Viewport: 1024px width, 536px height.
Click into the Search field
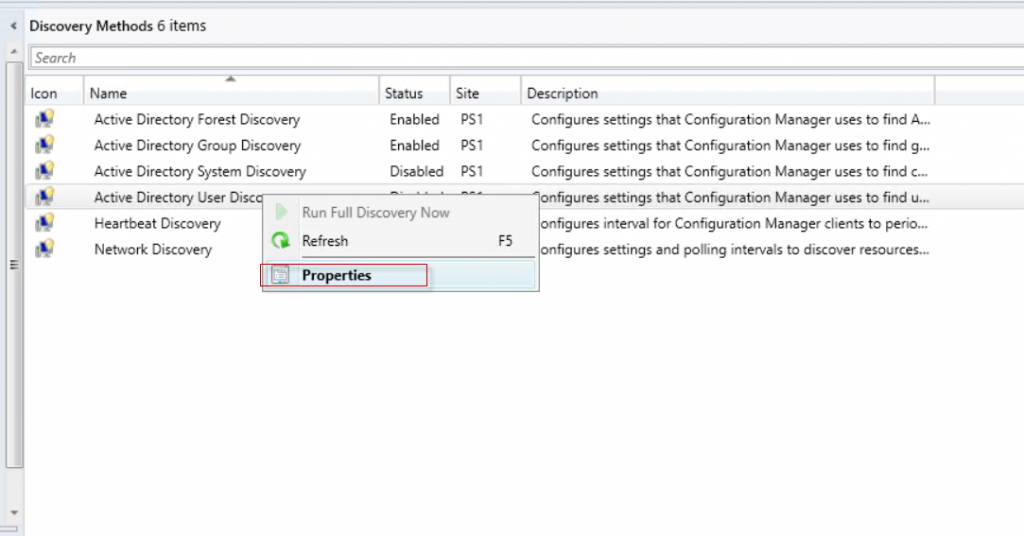click(526, 57)
